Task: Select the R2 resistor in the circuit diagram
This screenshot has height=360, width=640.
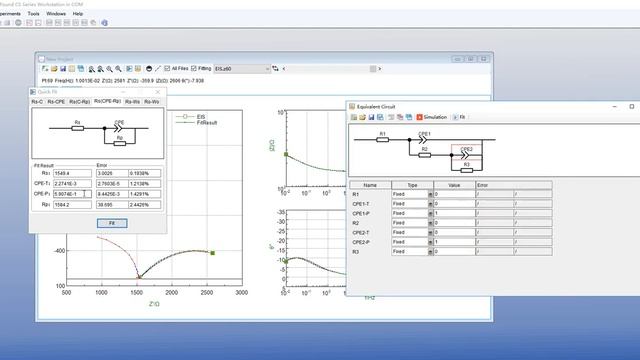Action: tap(424, 155)
